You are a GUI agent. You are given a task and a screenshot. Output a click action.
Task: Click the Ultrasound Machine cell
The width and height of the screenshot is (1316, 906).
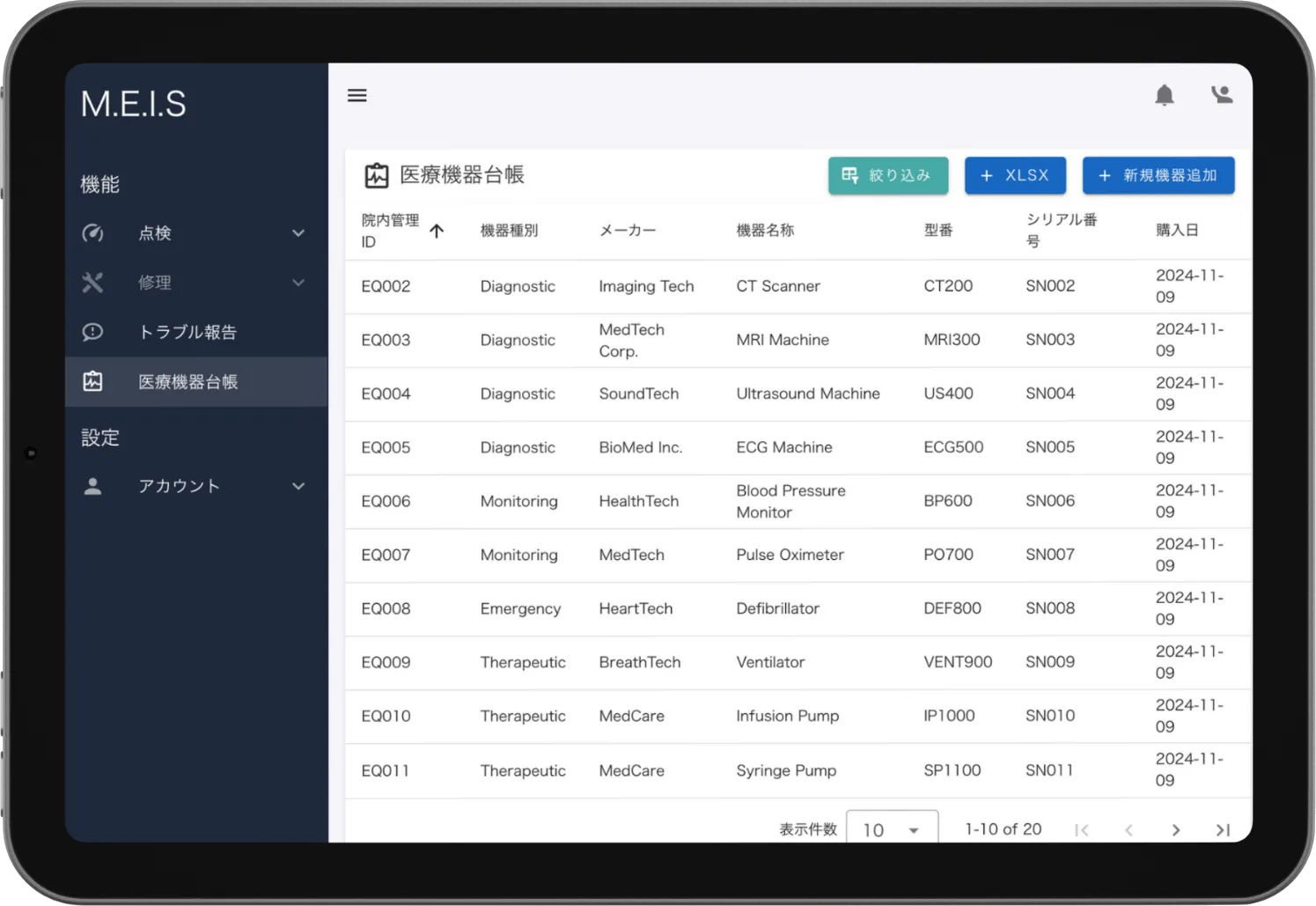click(808, 394)
